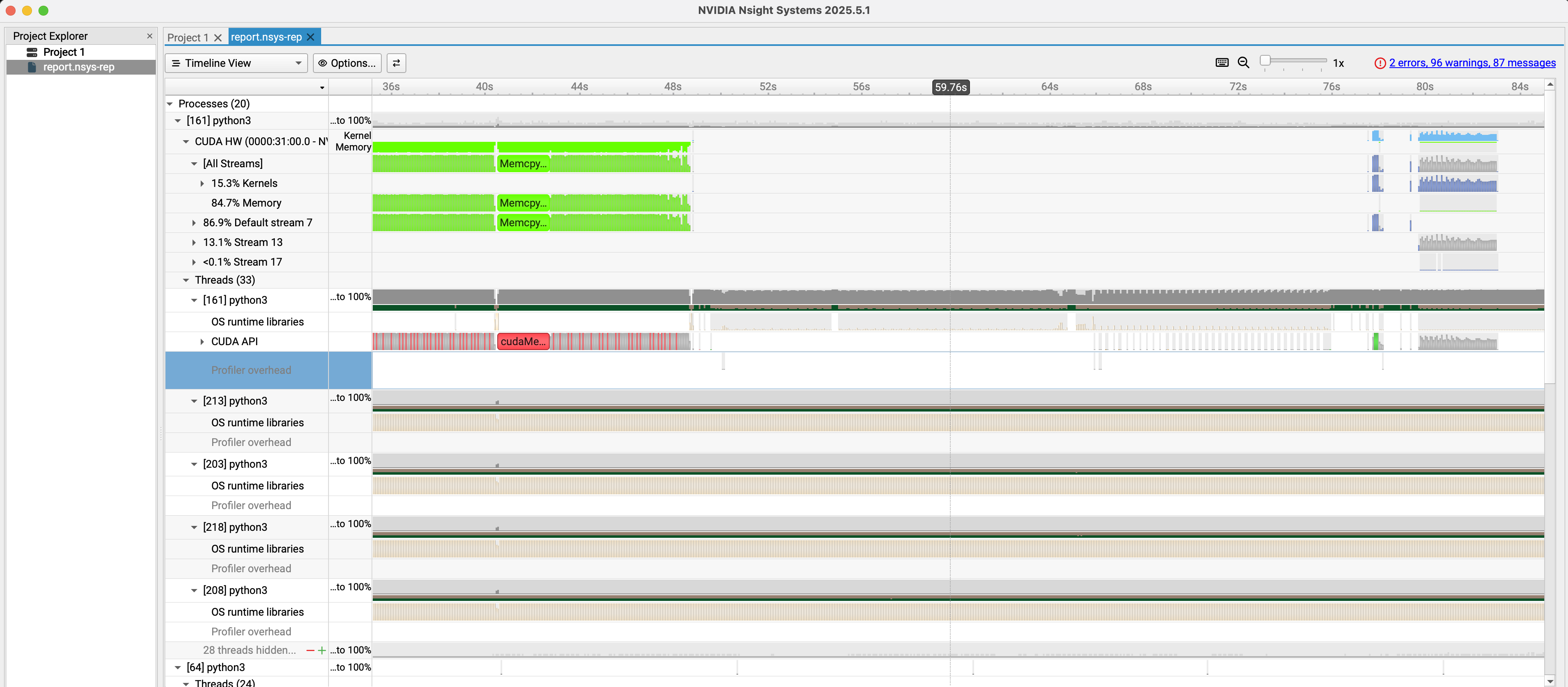The image size is (1568, 687).
Task: Collapse the Threads (33) group
Action: coord(186,280)
